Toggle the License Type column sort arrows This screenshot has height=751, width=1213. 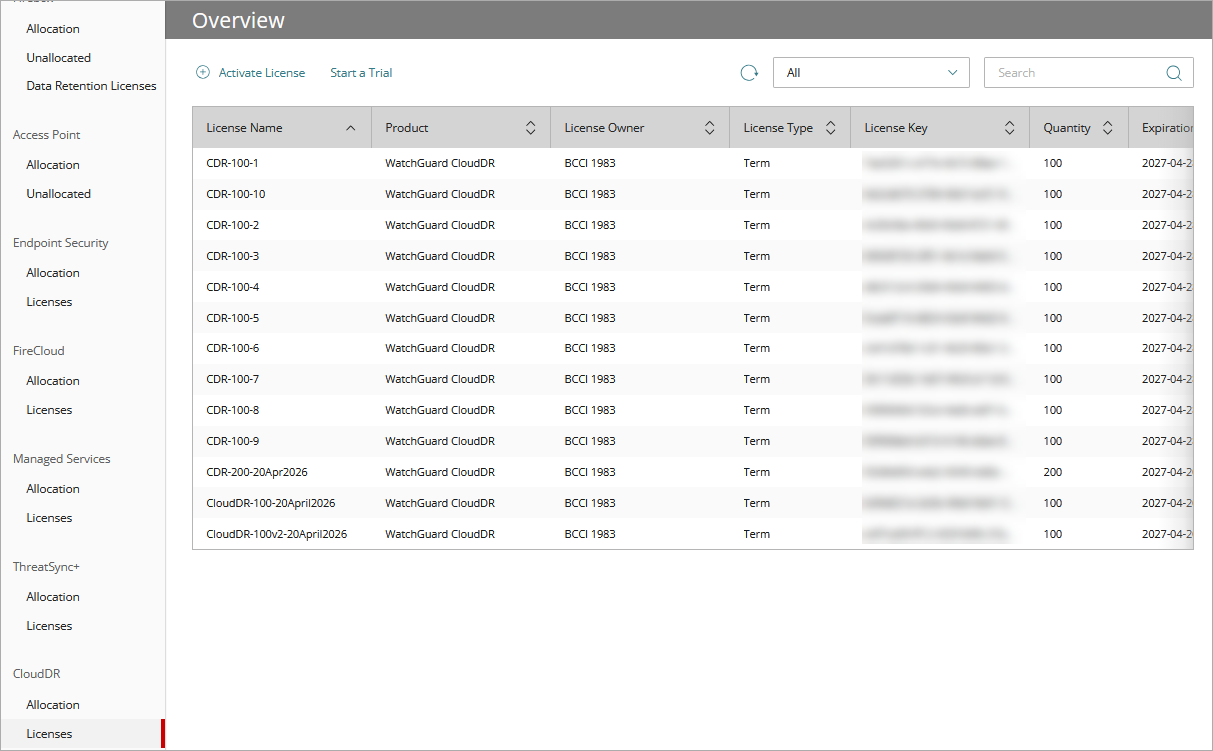point(830,128)
